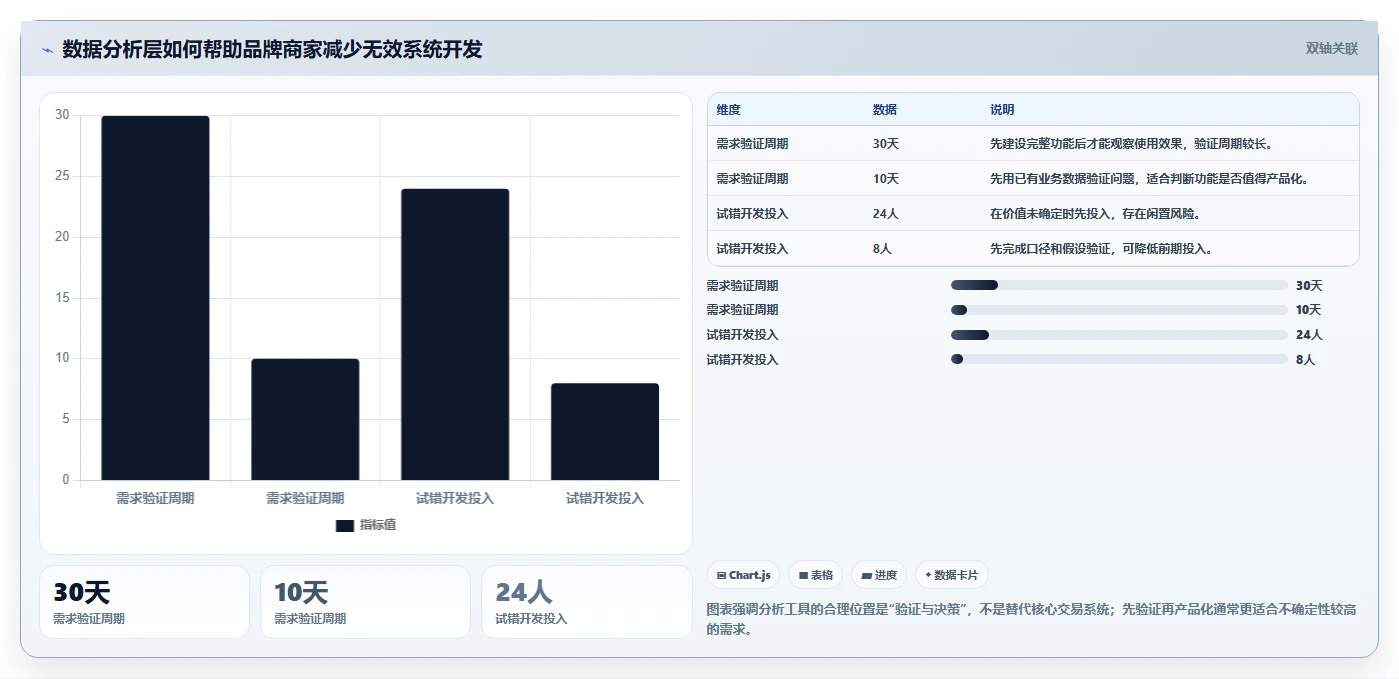Select the 表格 tag chip
This screenshot has width=1399, height=679.
816,575
